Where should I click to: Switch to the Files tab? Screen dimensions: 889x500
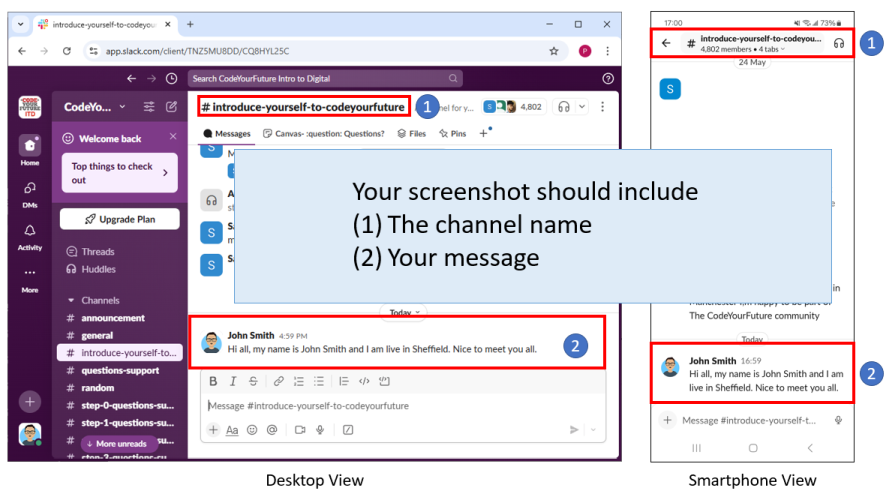coord(412,133)
